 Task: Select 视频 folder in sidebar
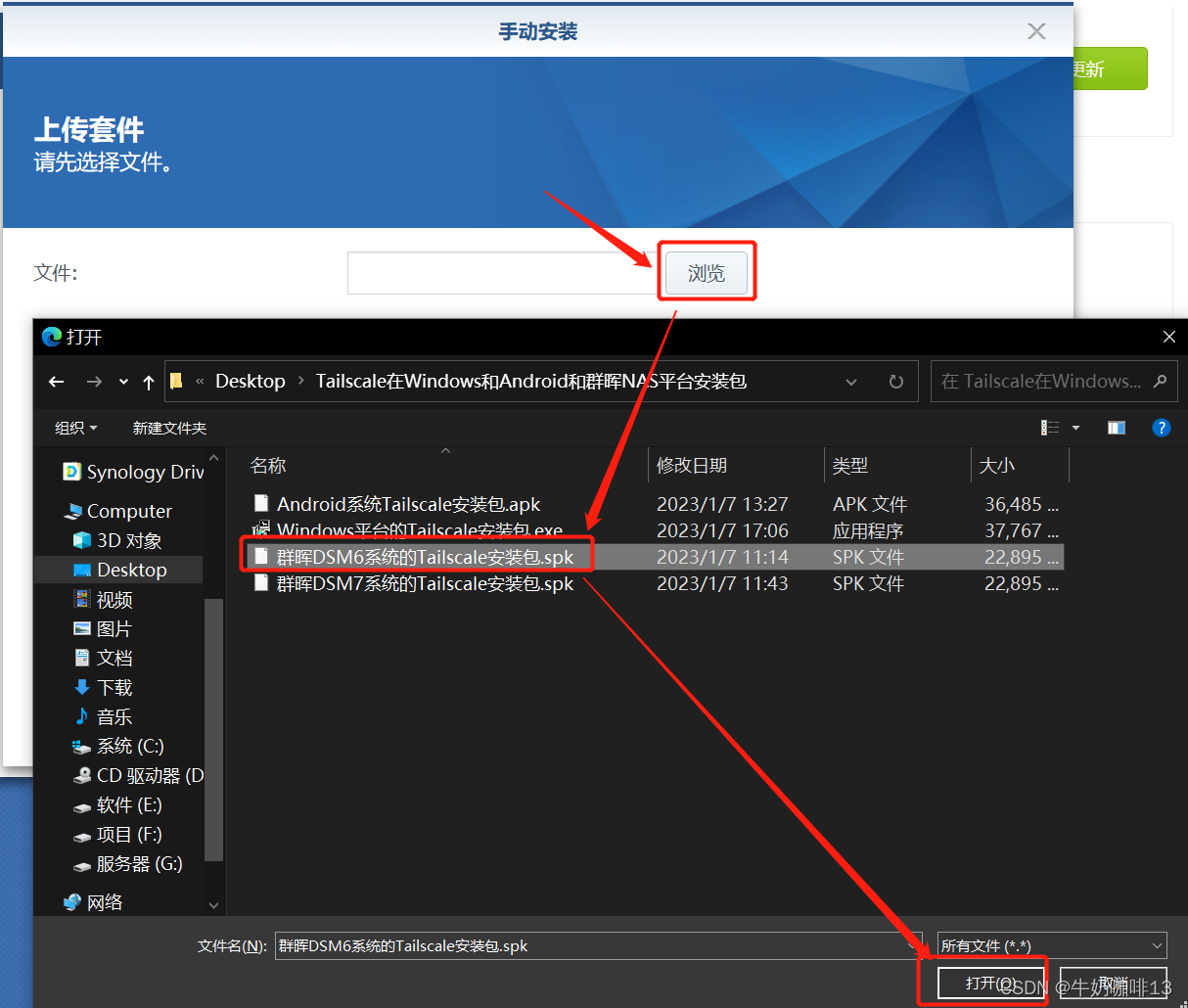click(x=104, y=599)
